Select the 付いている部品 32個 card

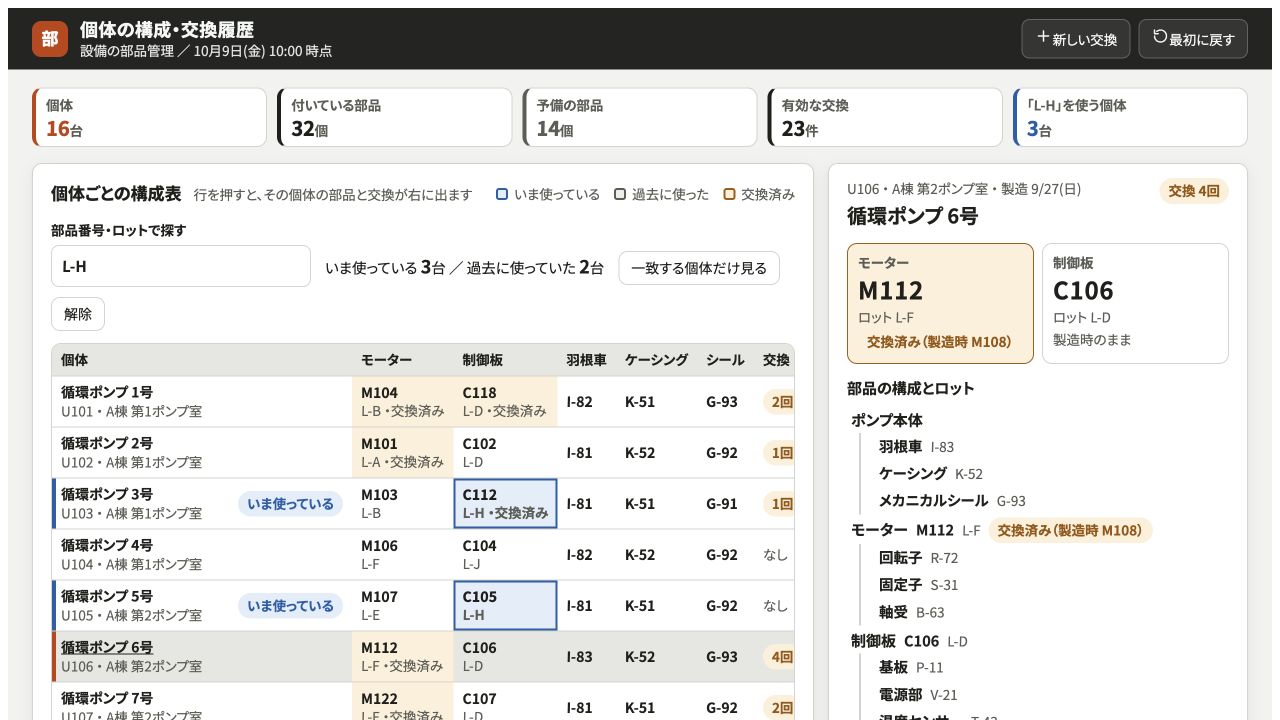pos(395,117)
